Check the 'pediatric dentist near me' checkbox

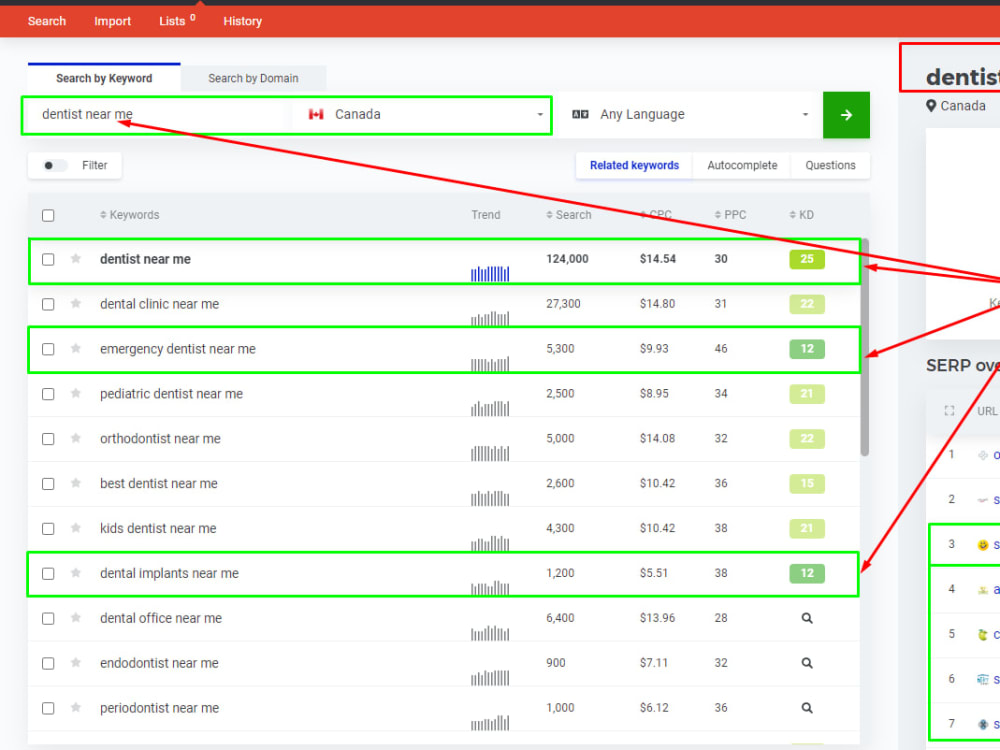pyautogui.click(x=48, y=394)
